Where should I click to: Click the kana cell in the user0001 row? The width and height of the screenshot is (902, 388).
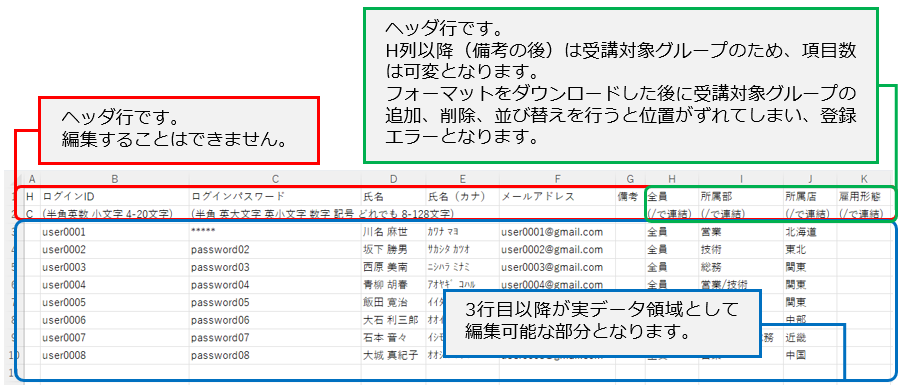pos(462,232)
